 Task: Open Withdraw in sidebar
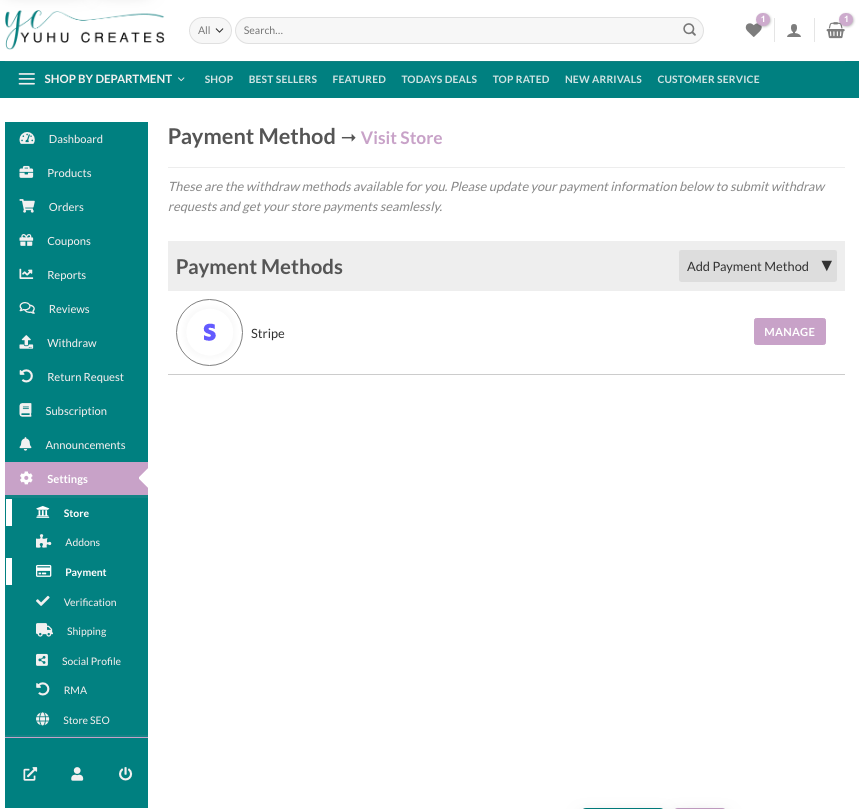coord(72,342)
